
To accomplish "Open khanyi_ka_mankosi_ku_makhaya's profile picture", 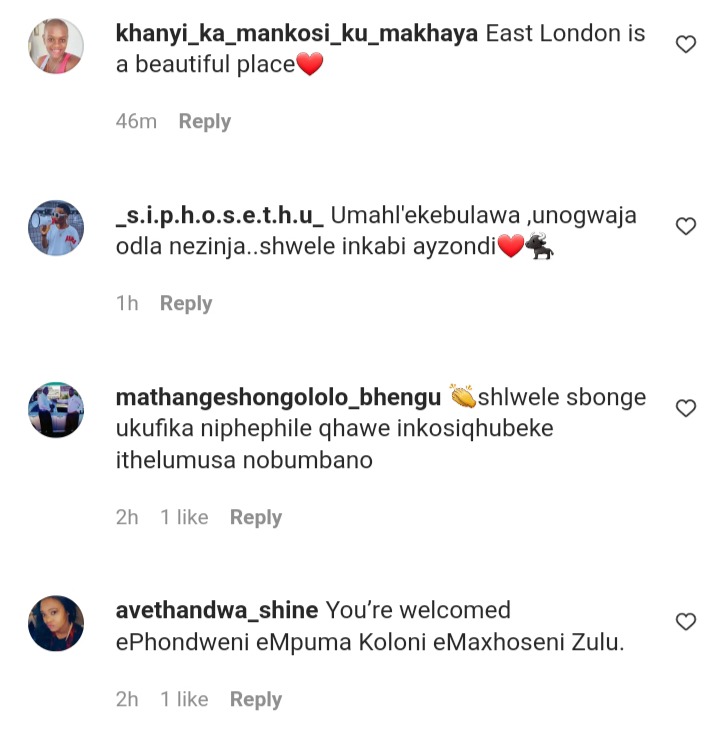I will (56, 46).
